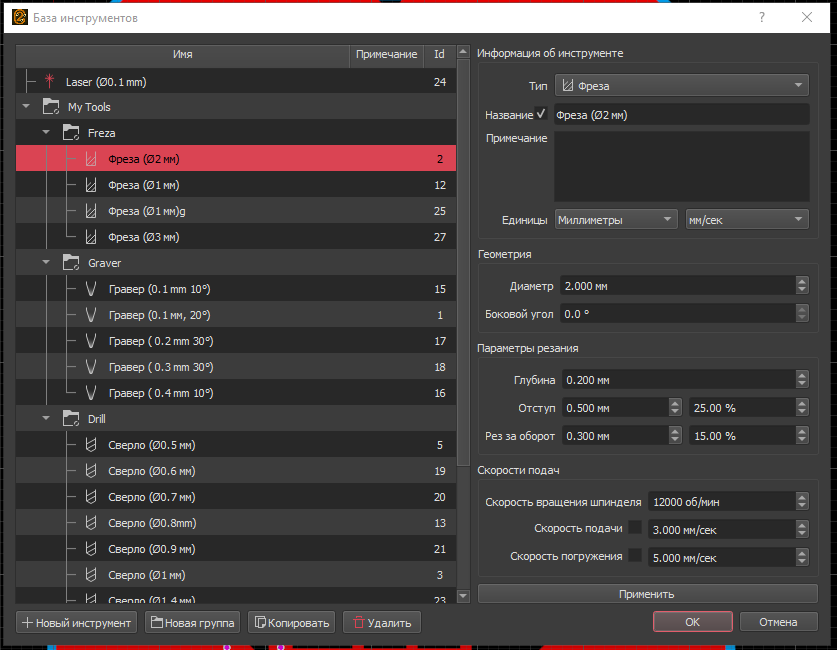Click the Отмена button

(x=778, y=622)
